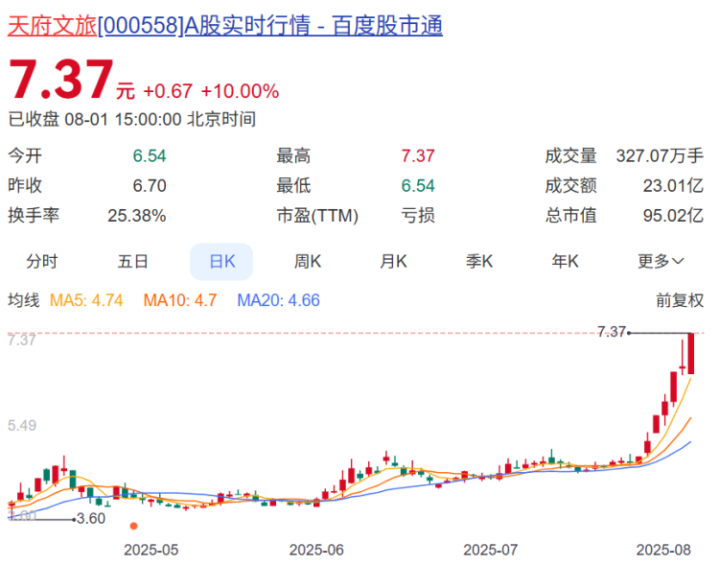Image resolution: width=719 pixels, height=565 pixels.
Task: Click the 最低 value 6.54
Action: click(x=418, y=186)
